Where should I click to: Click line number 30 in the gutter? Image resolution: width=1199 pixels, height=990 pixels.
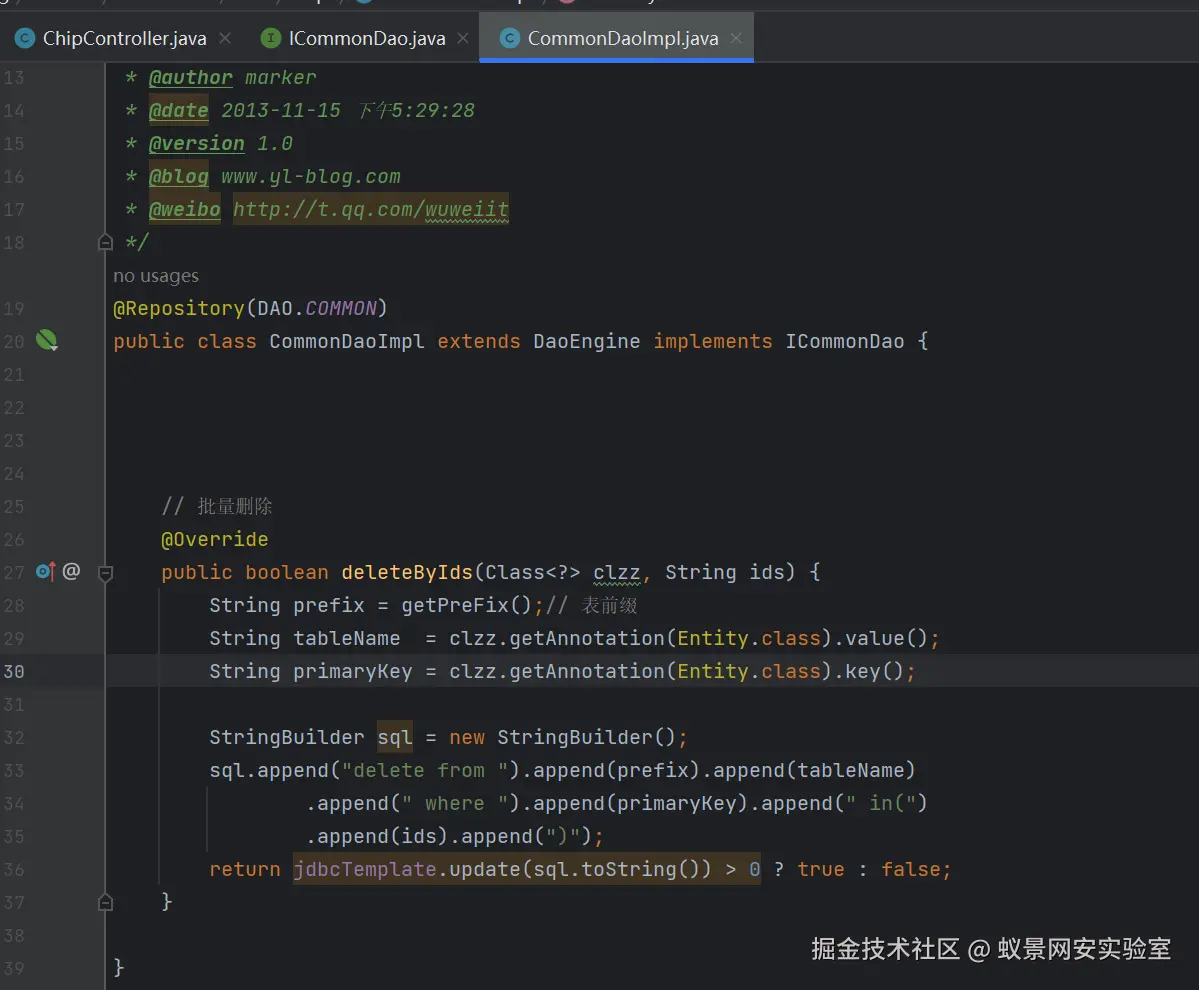(x=14, y=671)
